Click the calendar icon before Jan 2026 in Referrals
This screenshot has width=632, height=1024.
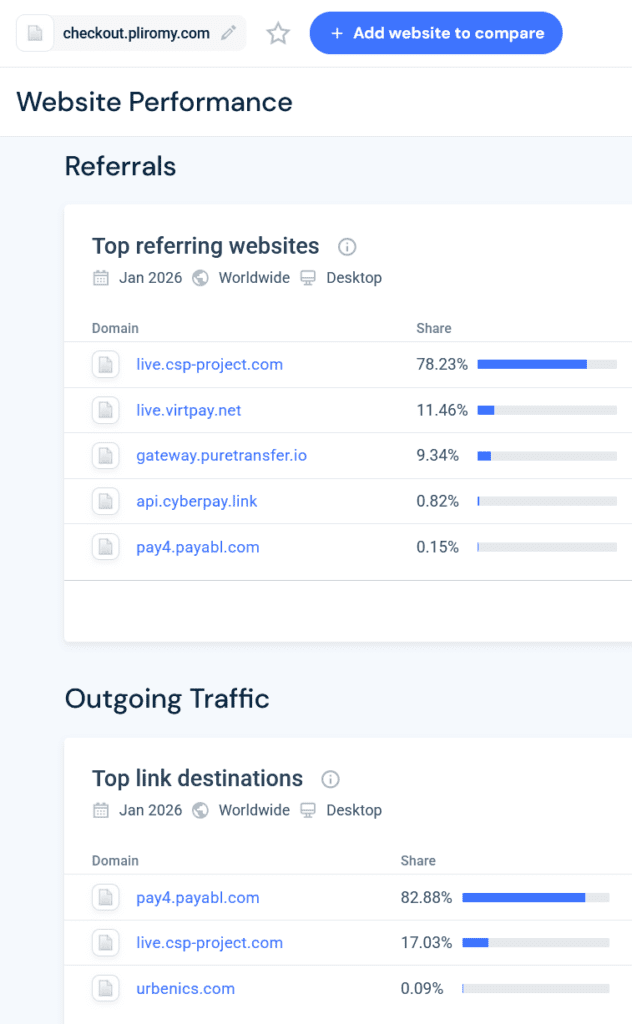pyautogui.click(x=101, y=278)
